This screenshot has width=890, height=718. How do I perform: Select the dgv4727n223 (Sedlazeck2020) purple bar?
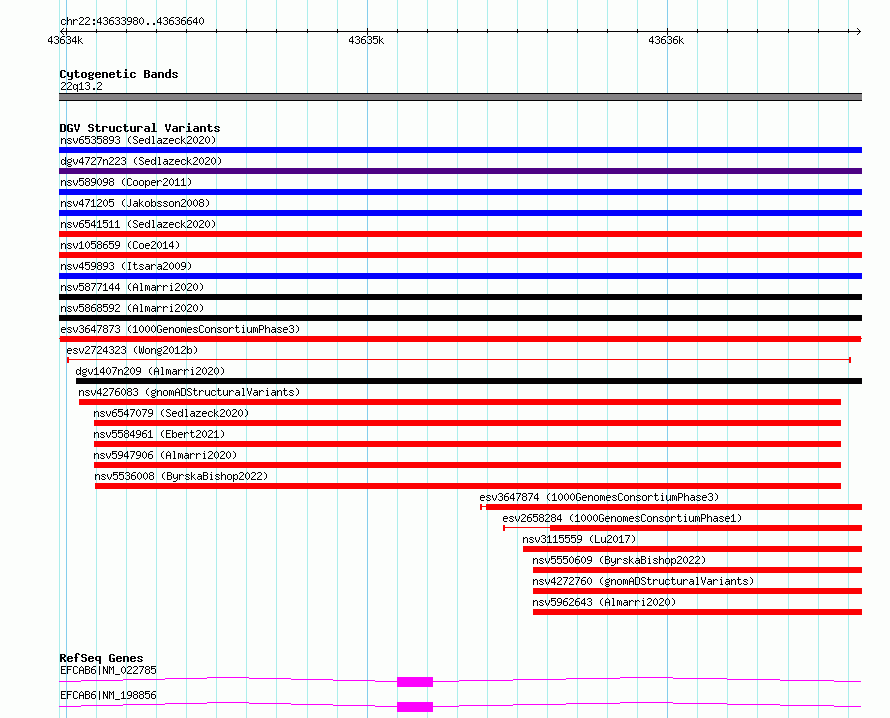tap(460, 171)
